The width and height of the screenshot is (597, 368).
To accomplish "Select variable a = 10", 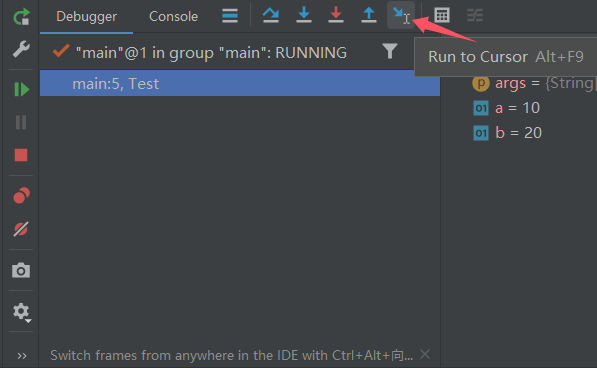I will coord(506,108).
